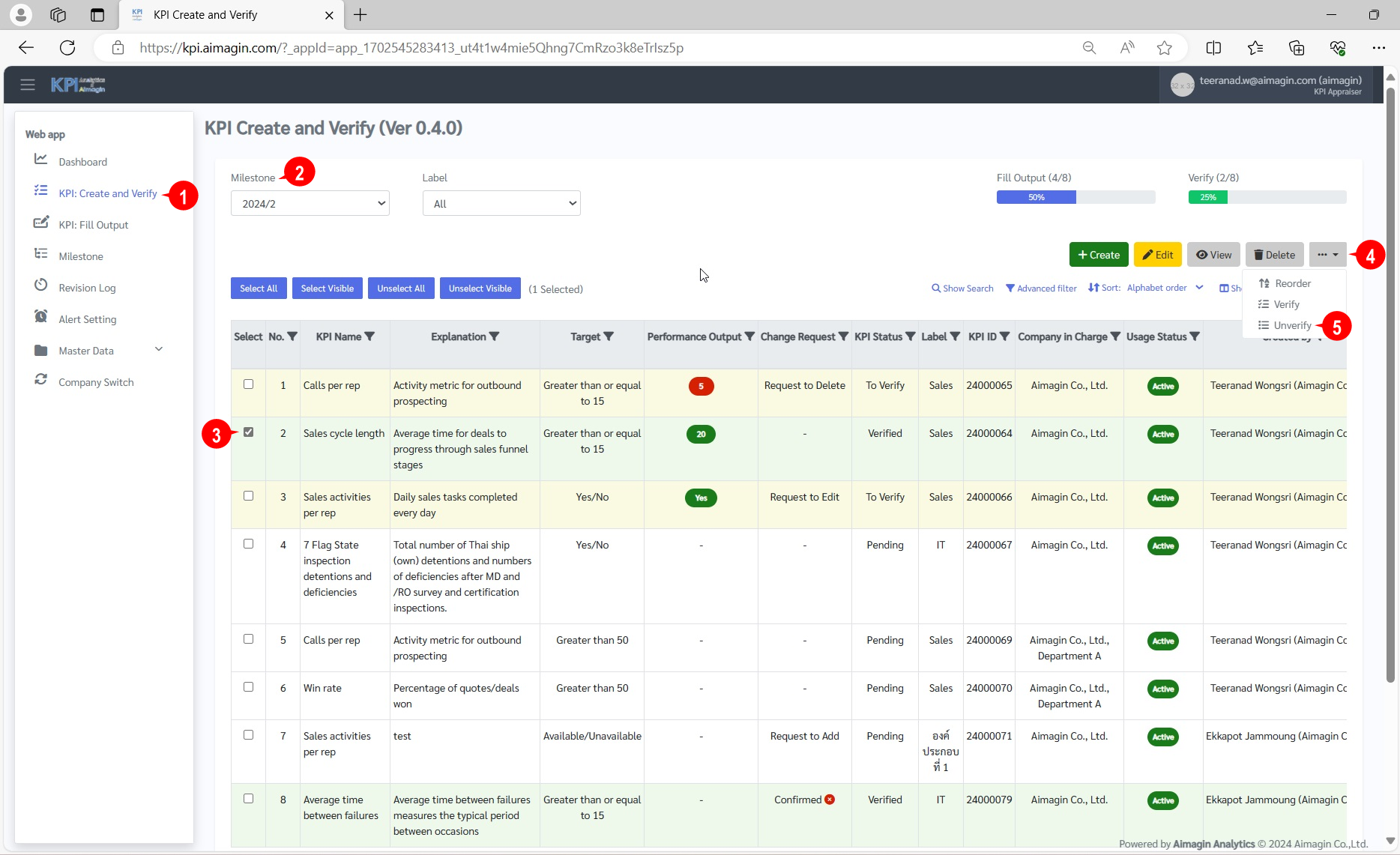Open the Milestone sidebar page
Viewport: 1400px width, 855px height.
coord(81,256)
